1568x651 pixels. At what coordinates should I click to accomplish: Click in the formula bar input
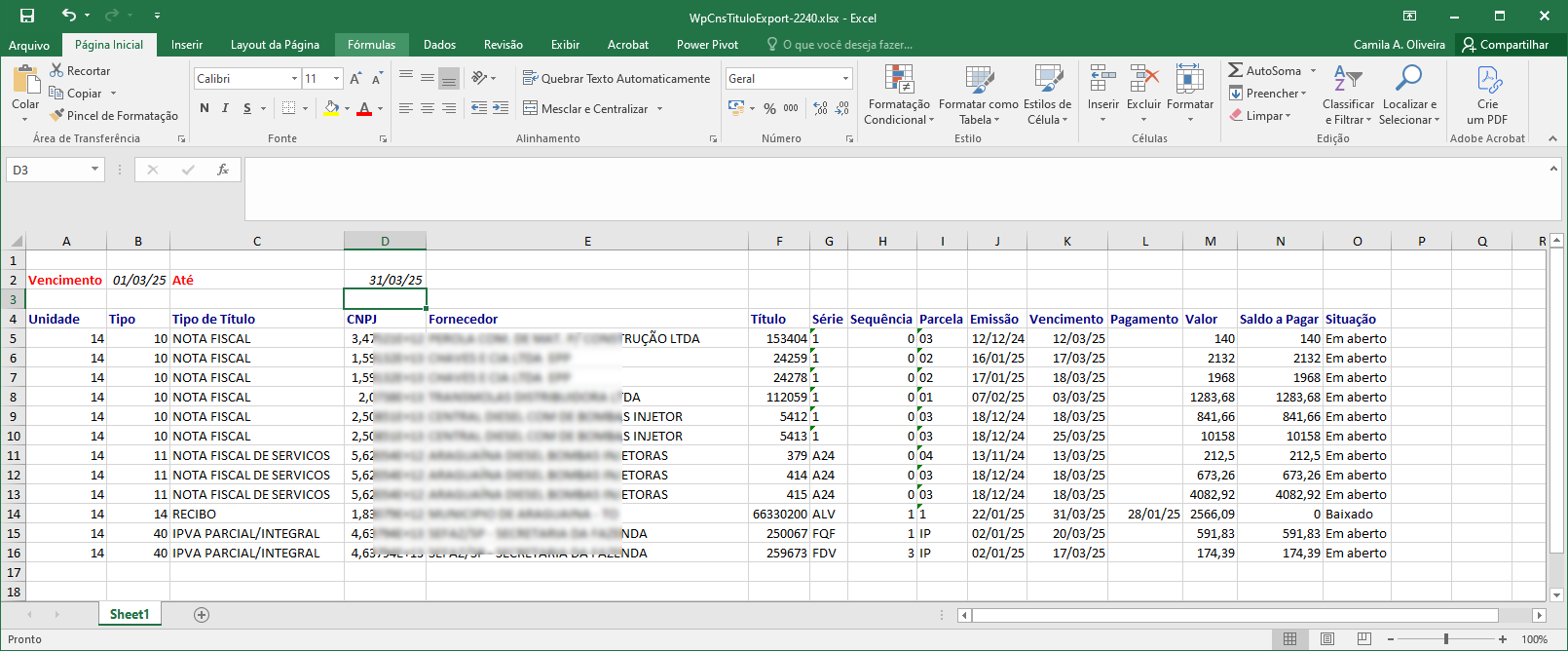(894, 189)
